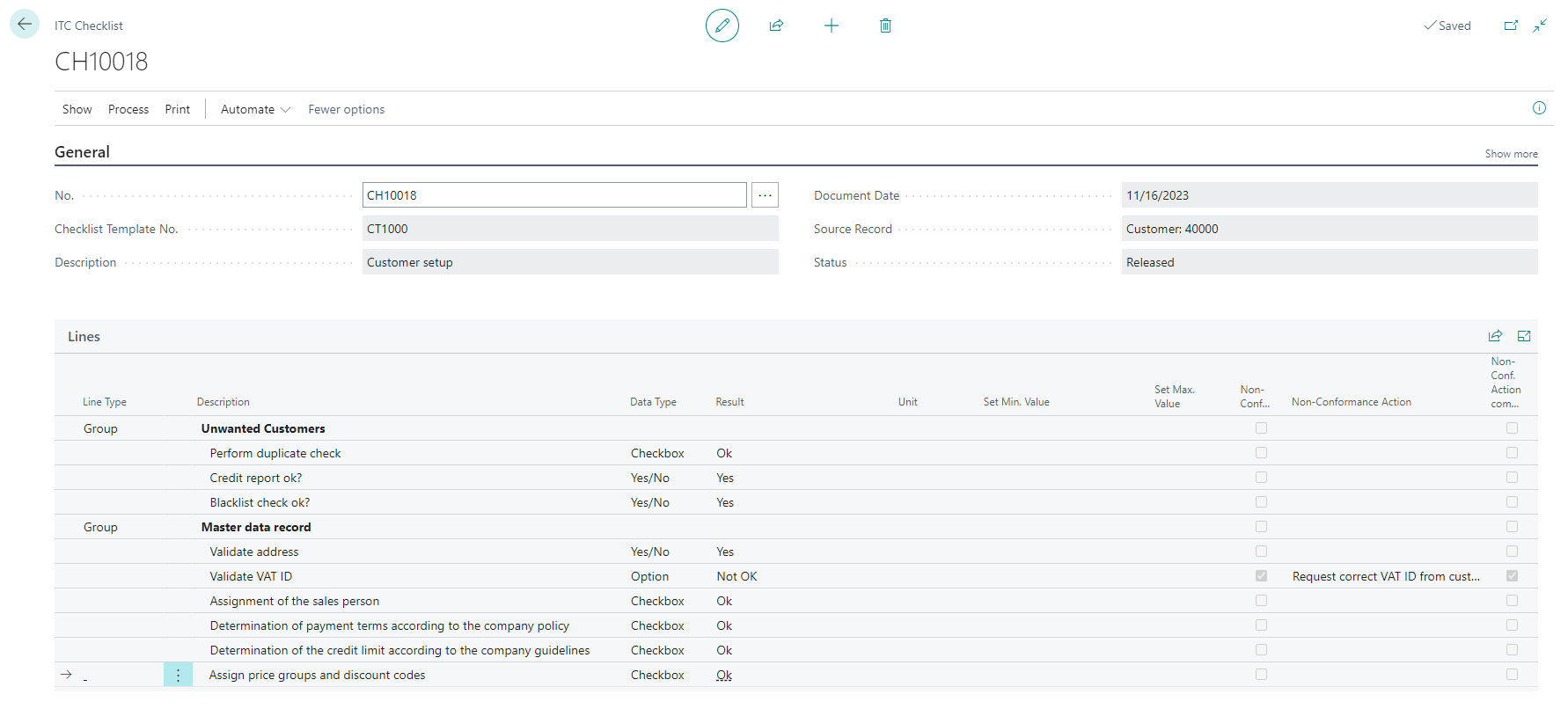Open page in new window icon
This screenshot has height=709, width=1568.
1511,26
